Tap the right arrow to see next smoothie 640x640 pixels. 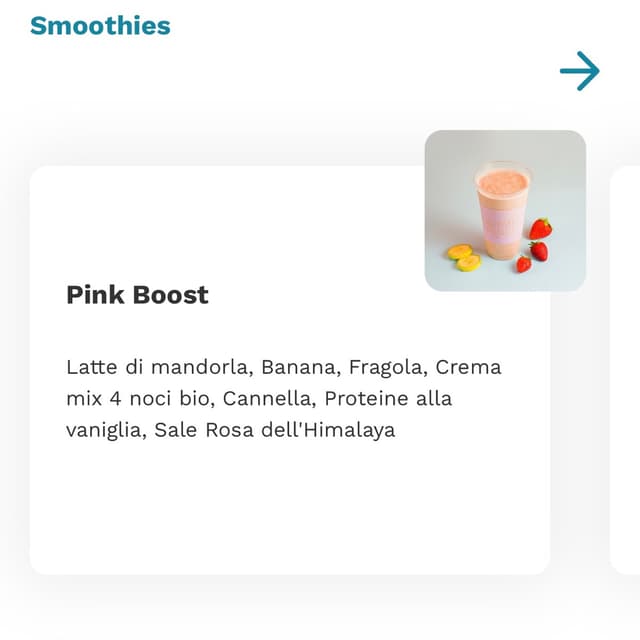(x=580, y=71)
